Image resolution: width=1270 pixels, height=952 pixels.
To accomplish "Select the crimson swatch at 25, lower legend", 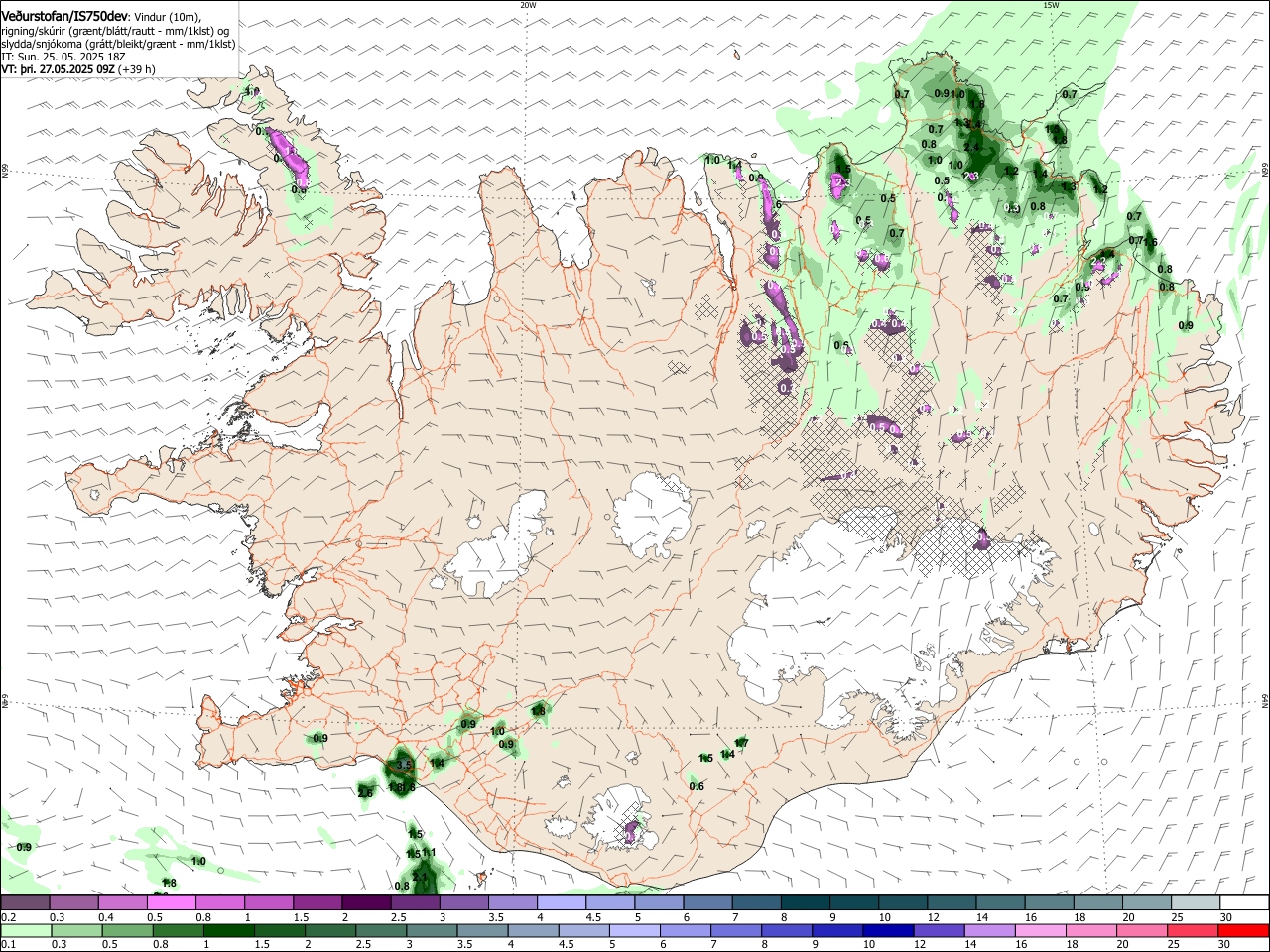I will pos(1192,930).
